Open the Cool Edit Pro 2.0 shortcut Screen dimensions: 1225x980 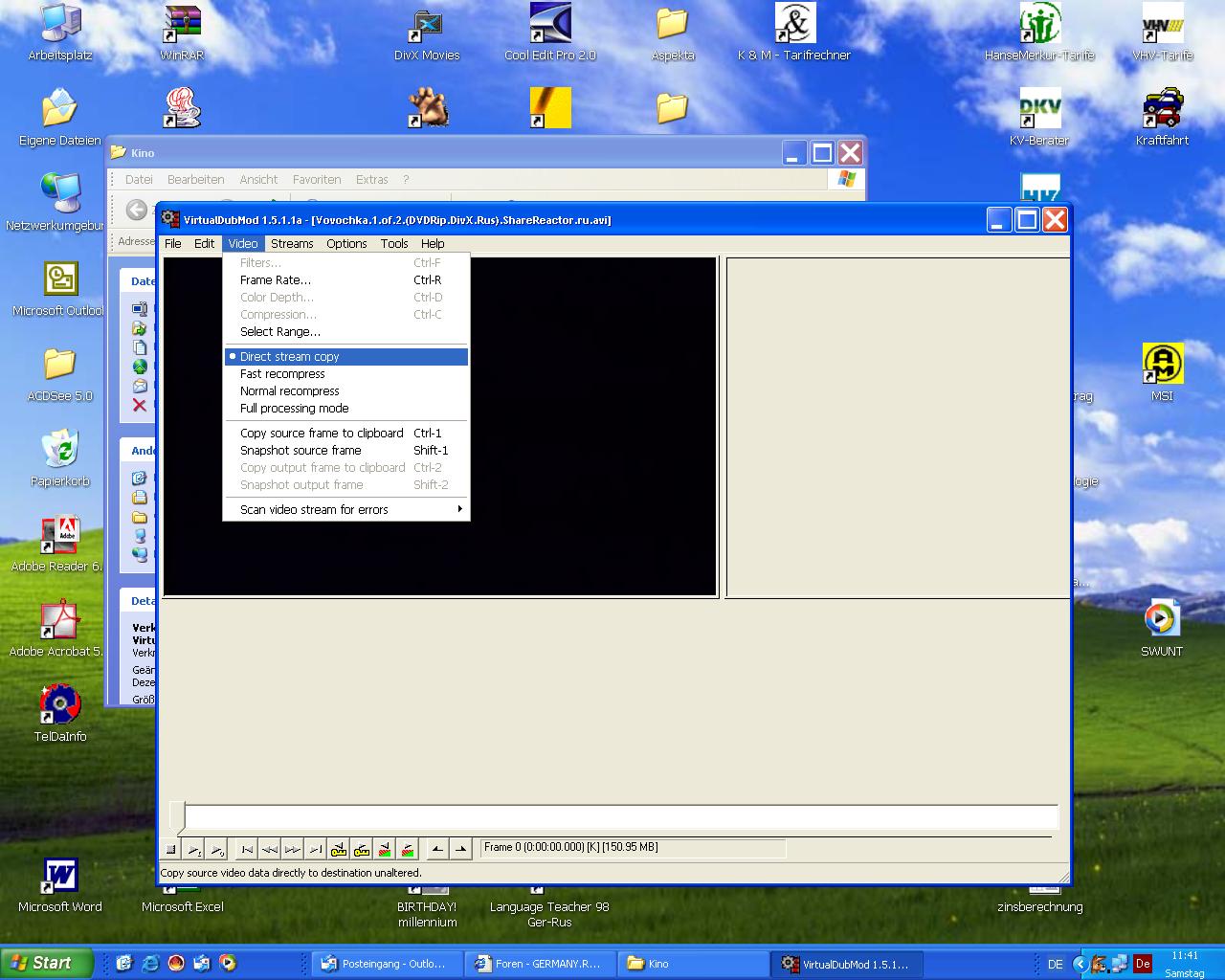(550, 33)
